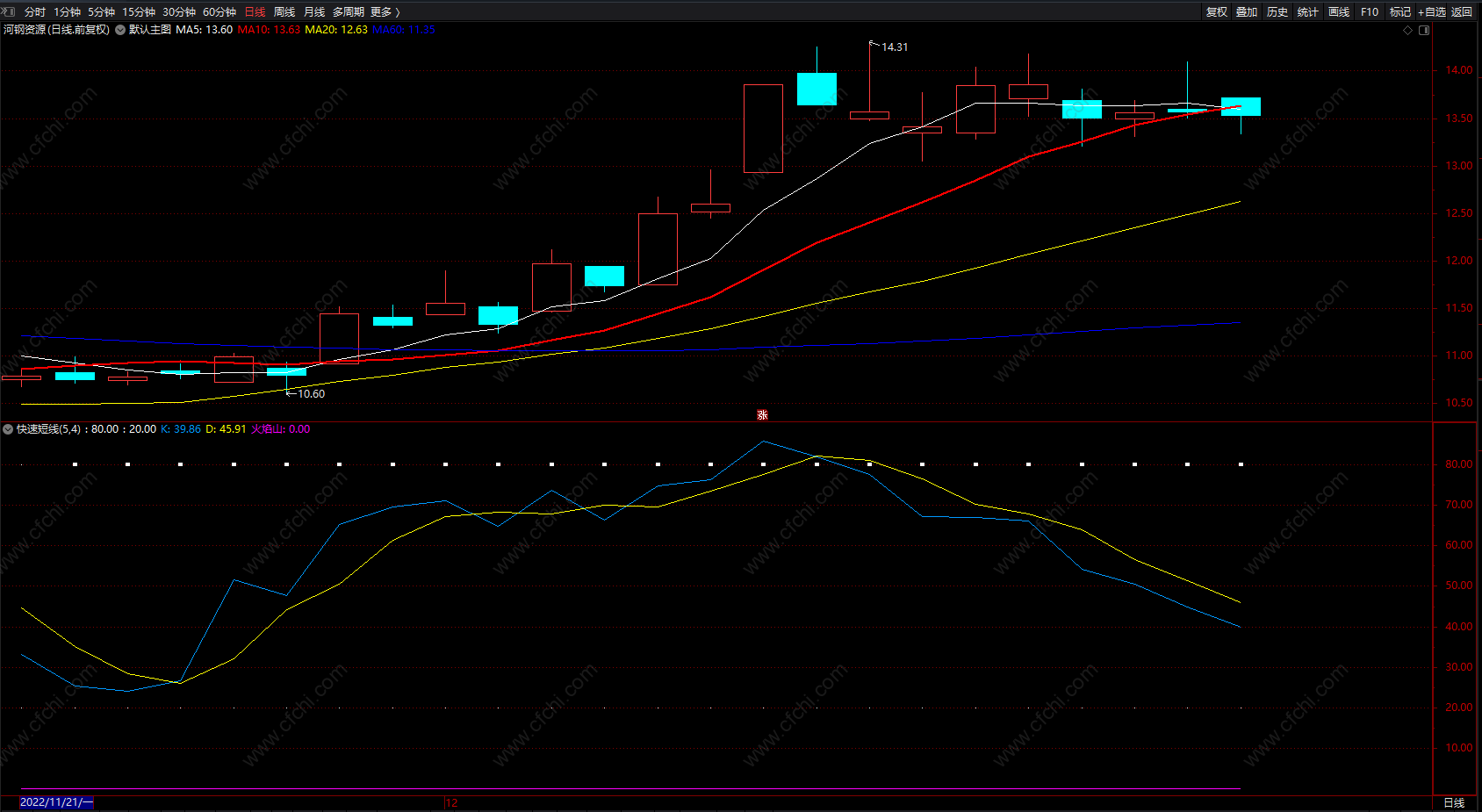Screen dimensions: 1482x812
Task: Expand the main chart indicator dropdown arrow
Action: [120, 30]
